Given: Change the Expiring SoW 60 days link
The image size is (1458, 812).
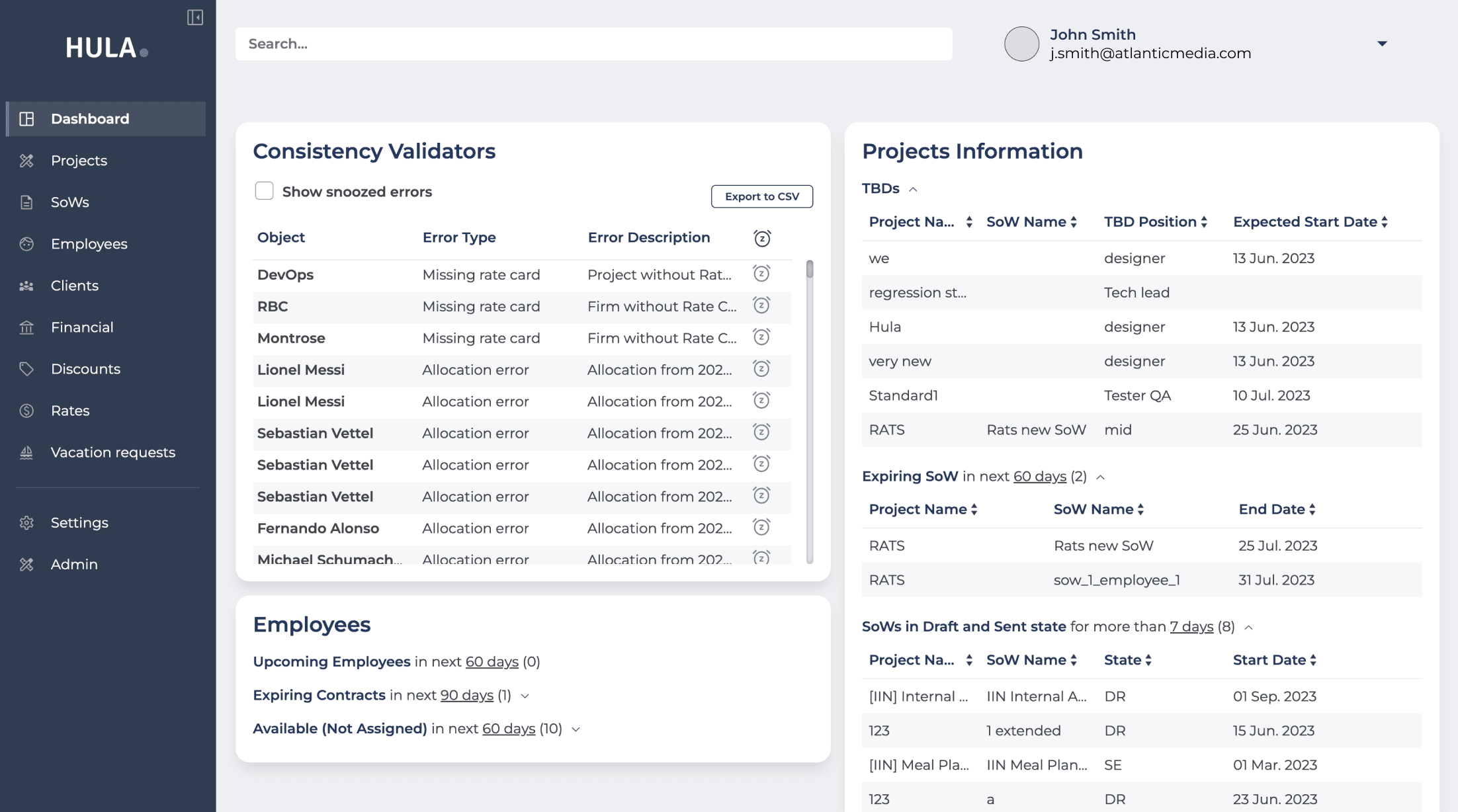Looking at the screenshot, I should click(1039, 476).
